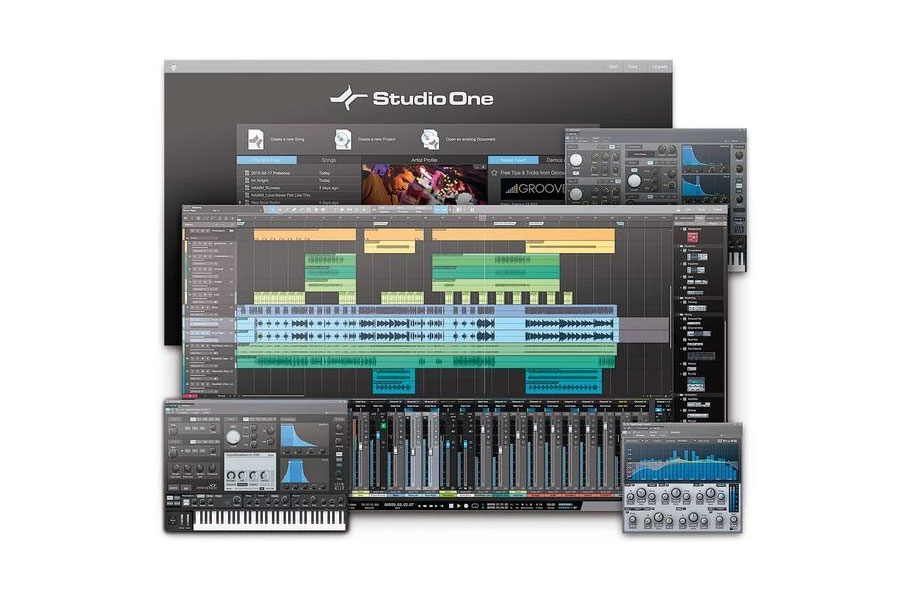This screenshot has height=600, width=910.
Task: Switch to the Recent Files tab
Action: coord(267,160)
